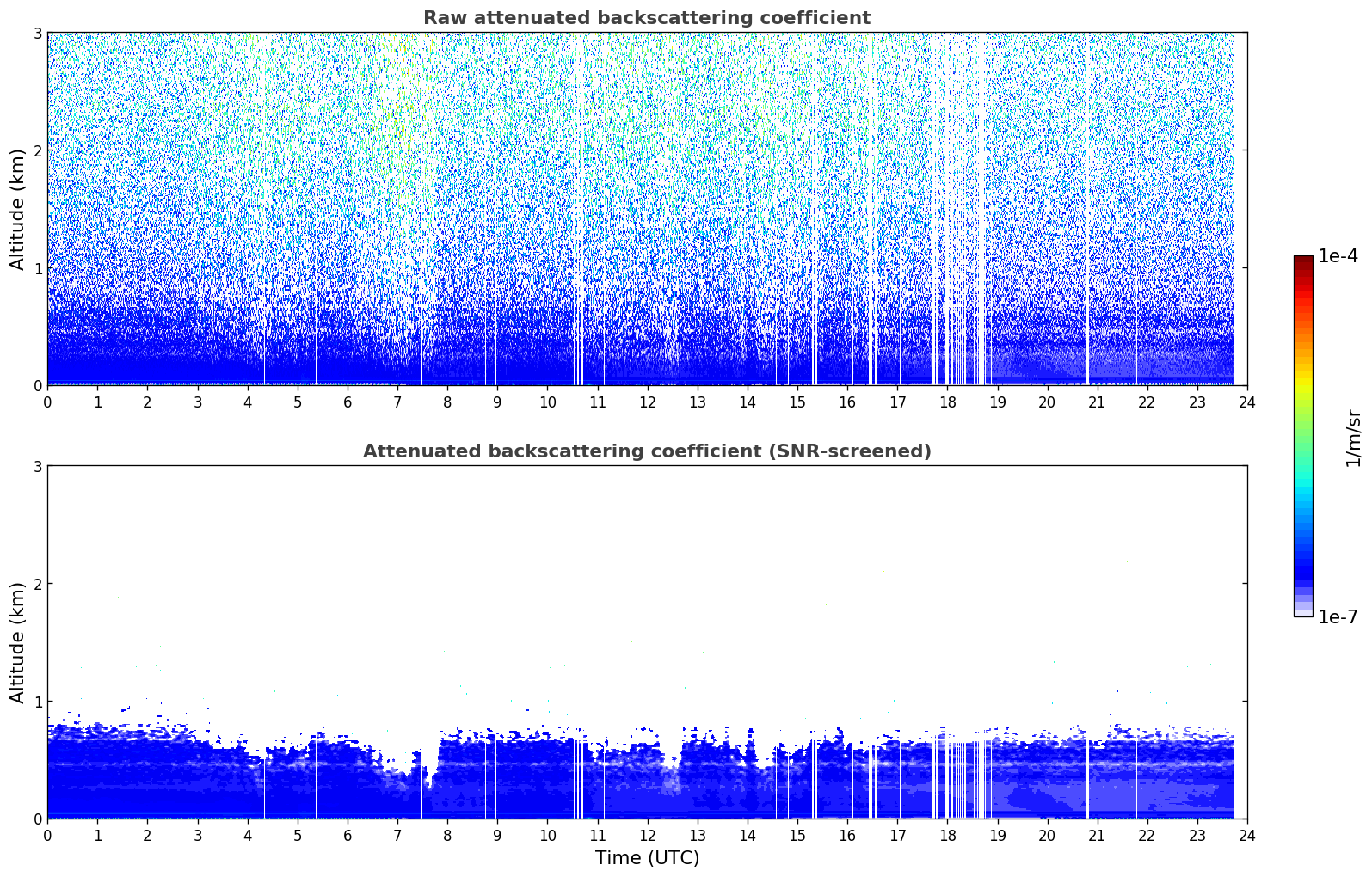Select hour 24 tick under the top plot
Screen dimensions: 1372x877
(x=1246, y=402)
